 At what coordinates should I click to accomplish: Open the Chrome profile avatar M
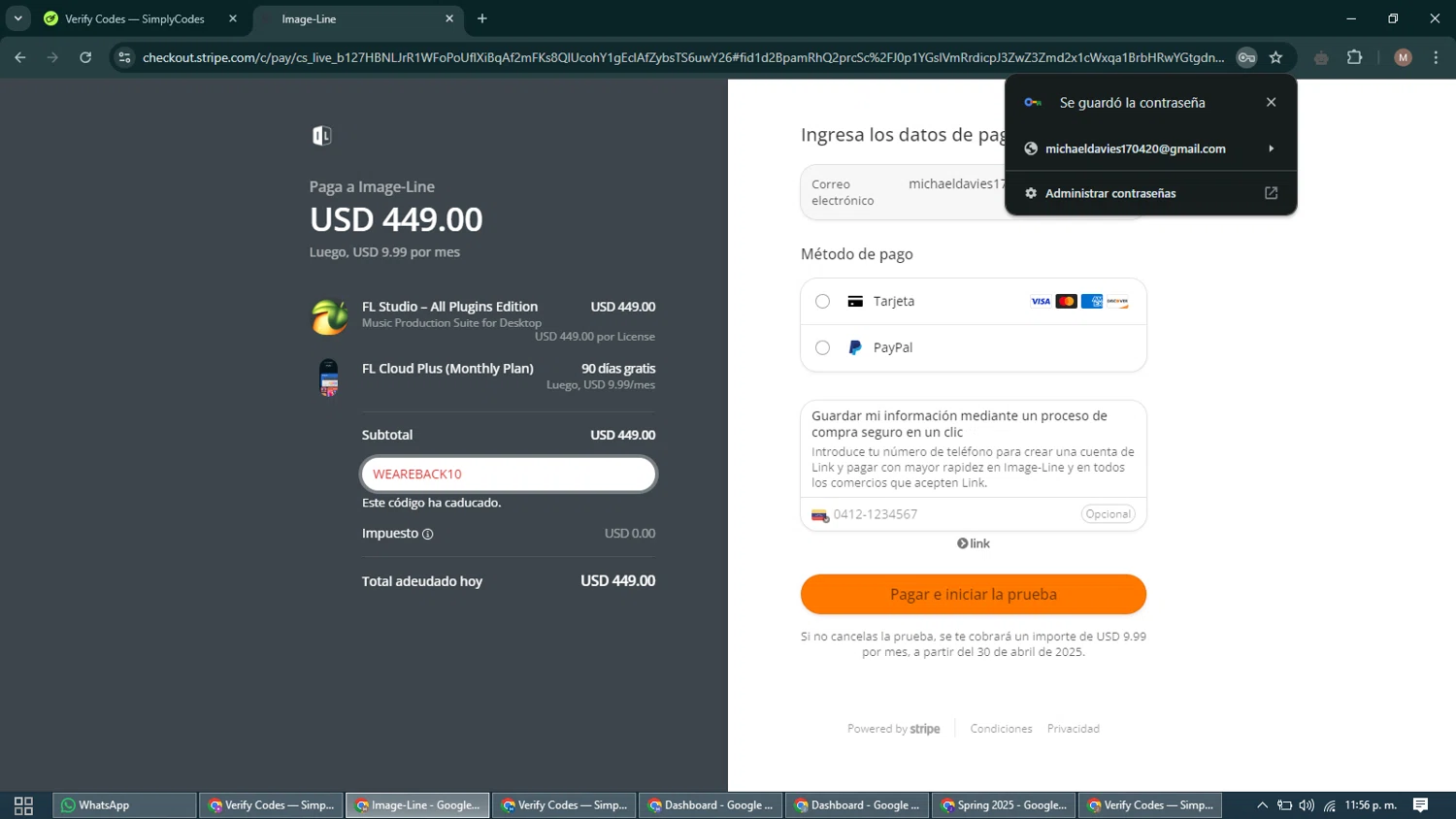pos(1403,57)
